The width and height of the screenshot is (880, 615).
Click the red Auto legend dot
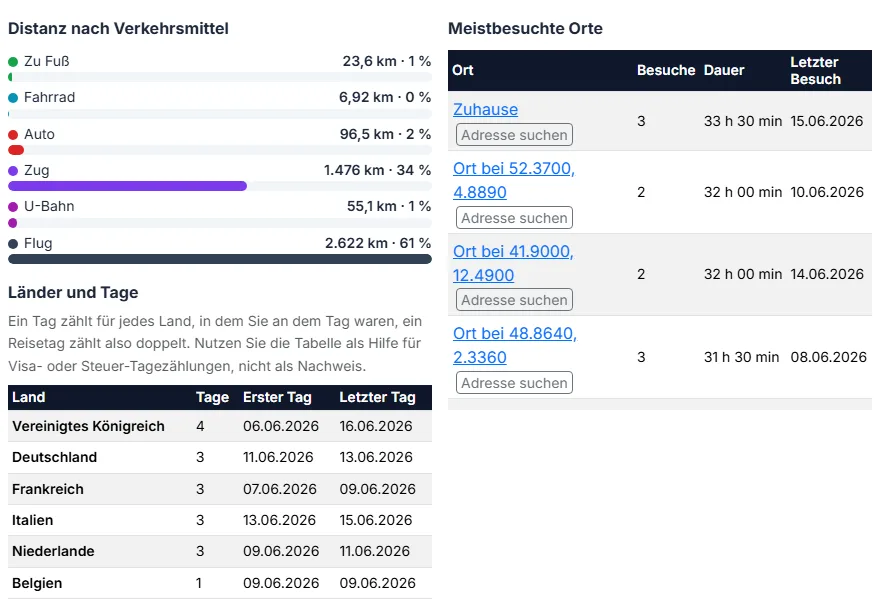click(x=13, y=135)
